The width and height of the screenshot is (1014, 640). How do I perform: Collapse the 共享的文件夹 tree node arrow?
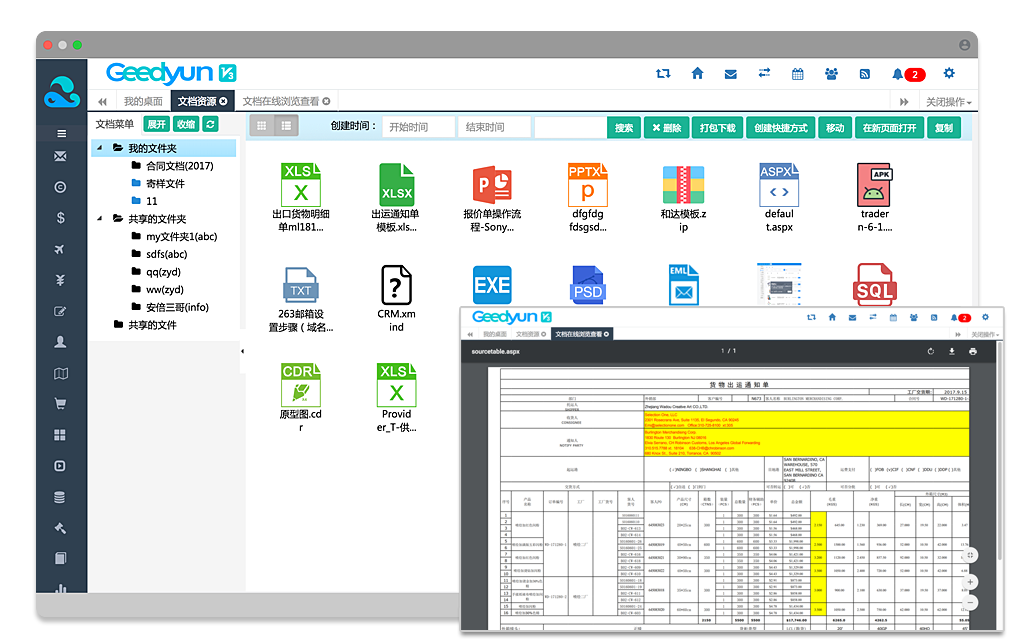[x=100, y=219]
